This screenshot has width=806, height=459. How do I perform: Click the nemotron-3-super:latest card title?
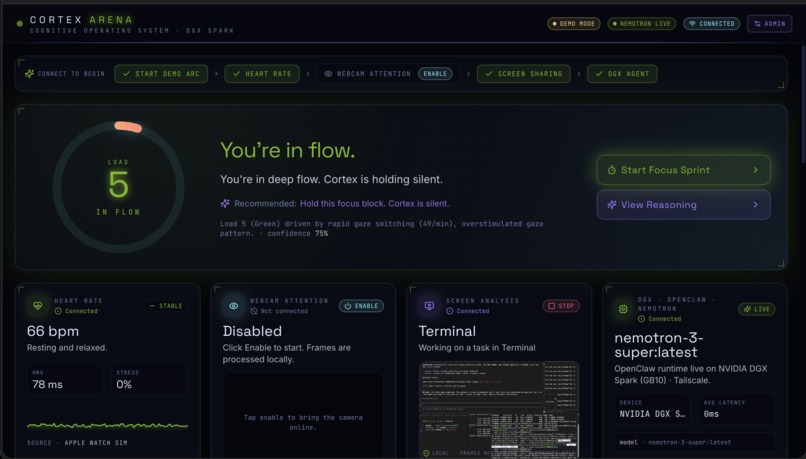click(x=659, y=345)
